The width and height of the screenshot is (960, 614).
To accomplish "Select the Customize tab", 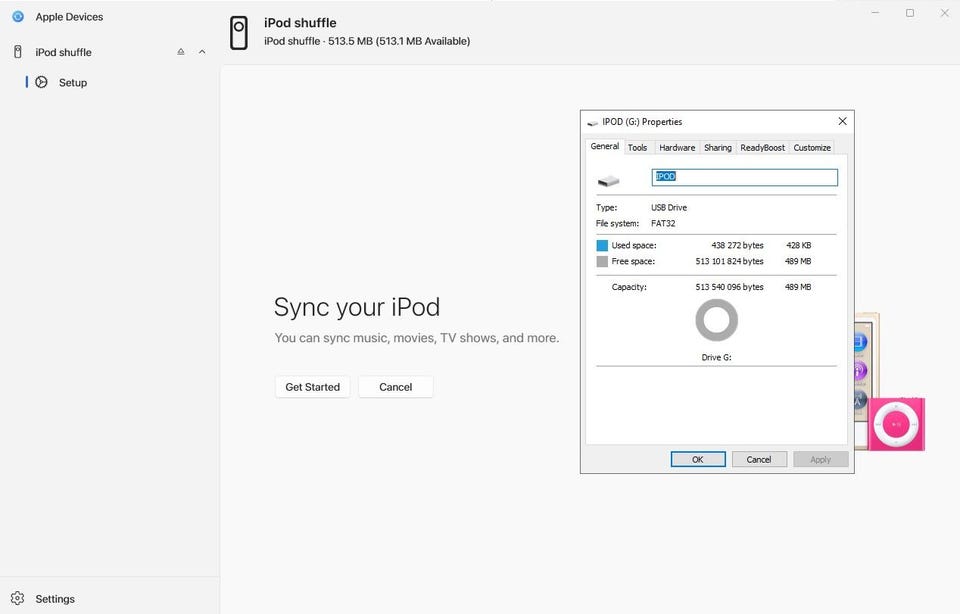I will [x=812, y=148].
